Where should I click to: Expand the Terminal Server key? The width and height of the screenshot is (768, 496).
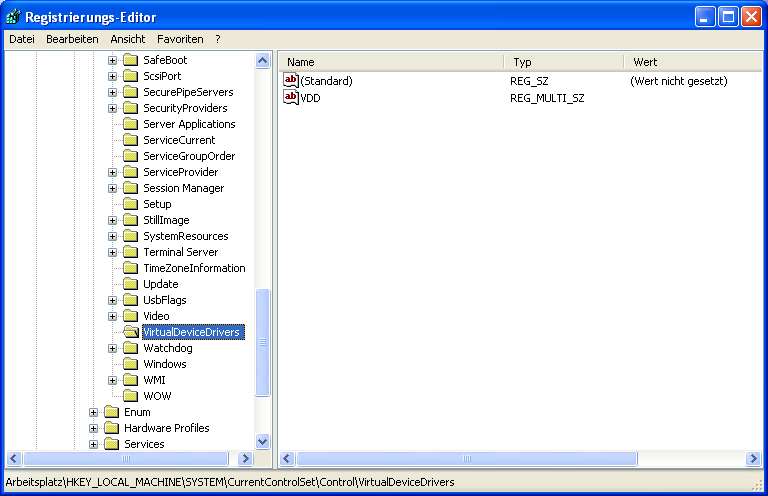[113, 252]
